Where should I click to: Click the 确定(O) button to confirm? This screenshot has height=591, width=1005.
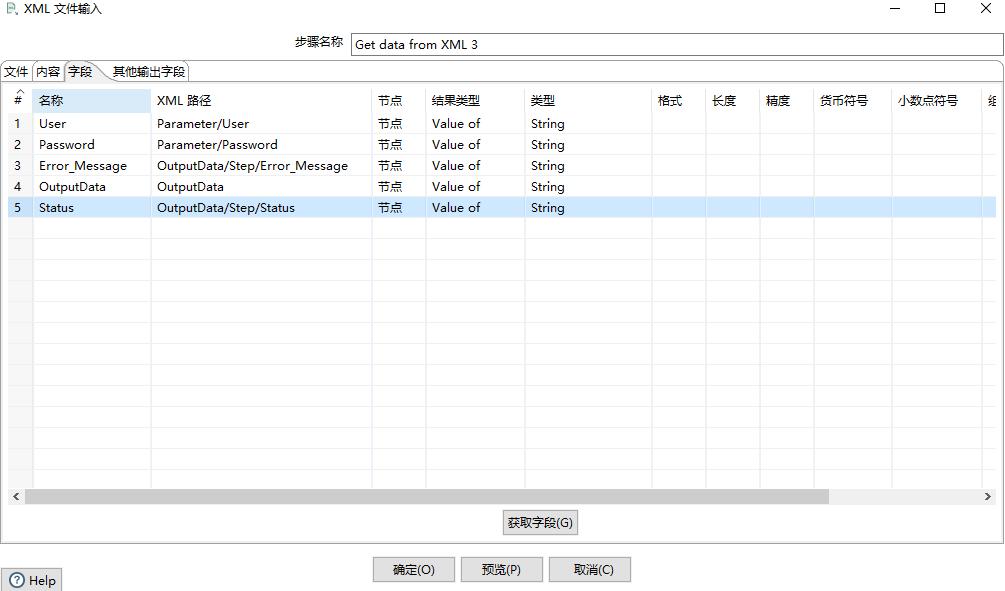tap(413, 569)
